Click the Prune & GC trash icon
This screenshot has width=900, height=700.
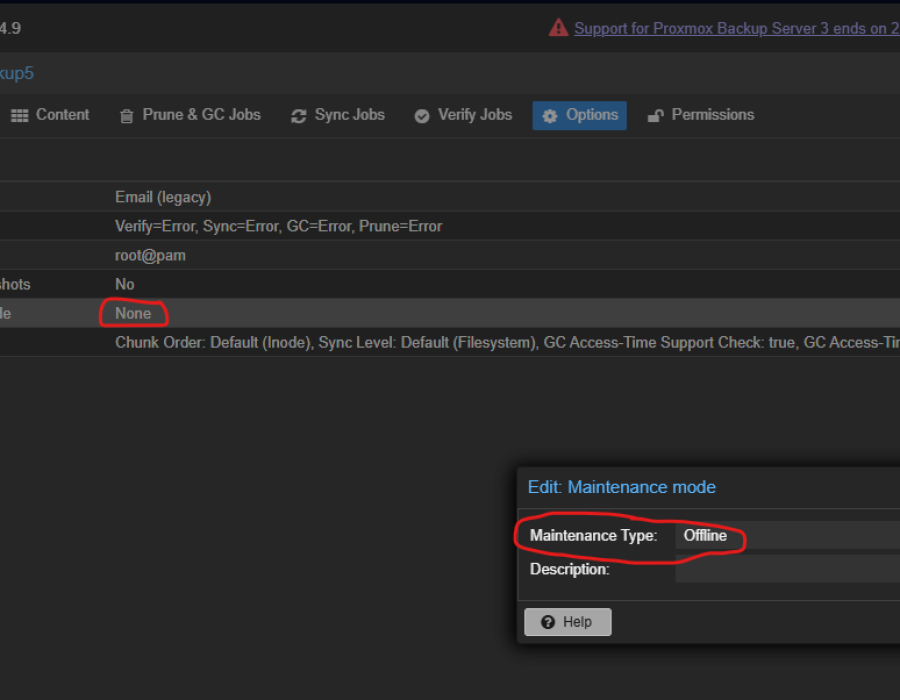pos(126,116)
